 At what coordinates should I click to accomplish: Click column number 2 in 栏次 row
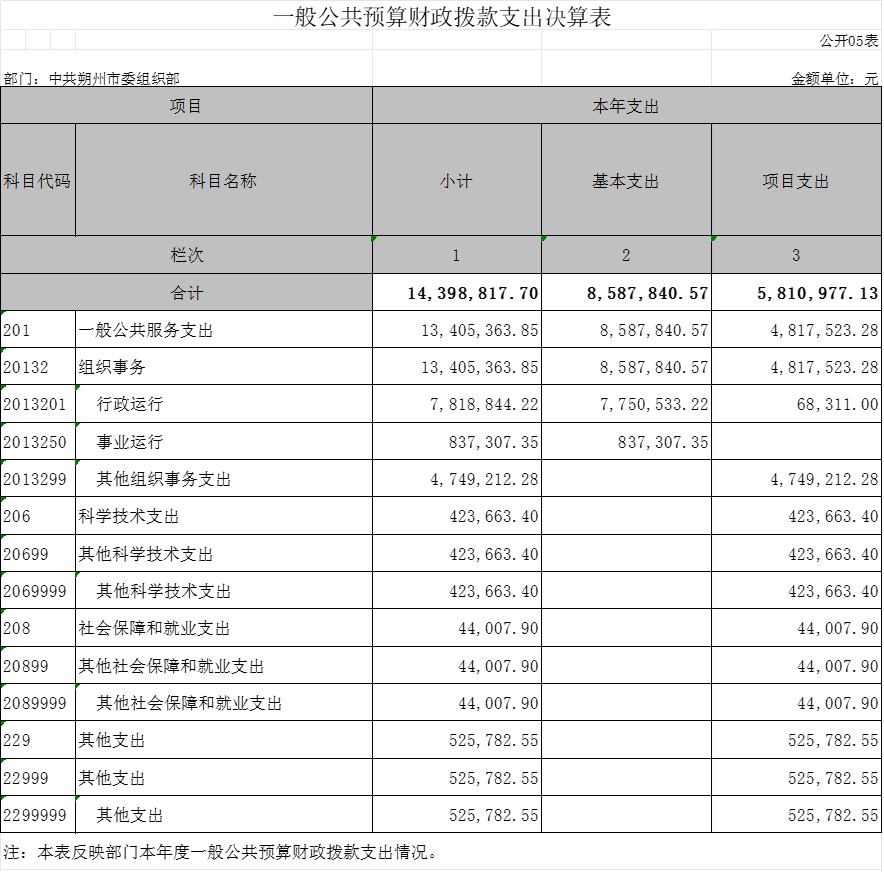click(x=626, y=255)
